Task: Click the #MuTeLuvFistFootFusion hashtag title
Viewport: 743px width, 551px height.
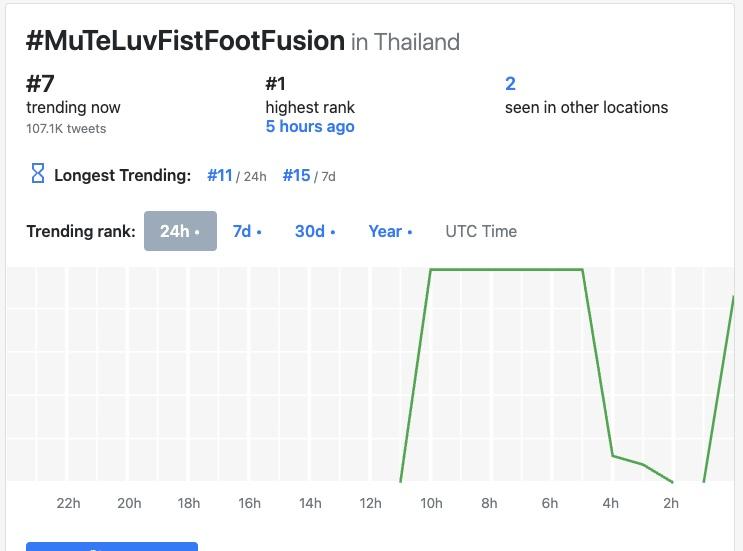Action: [185, 41]
